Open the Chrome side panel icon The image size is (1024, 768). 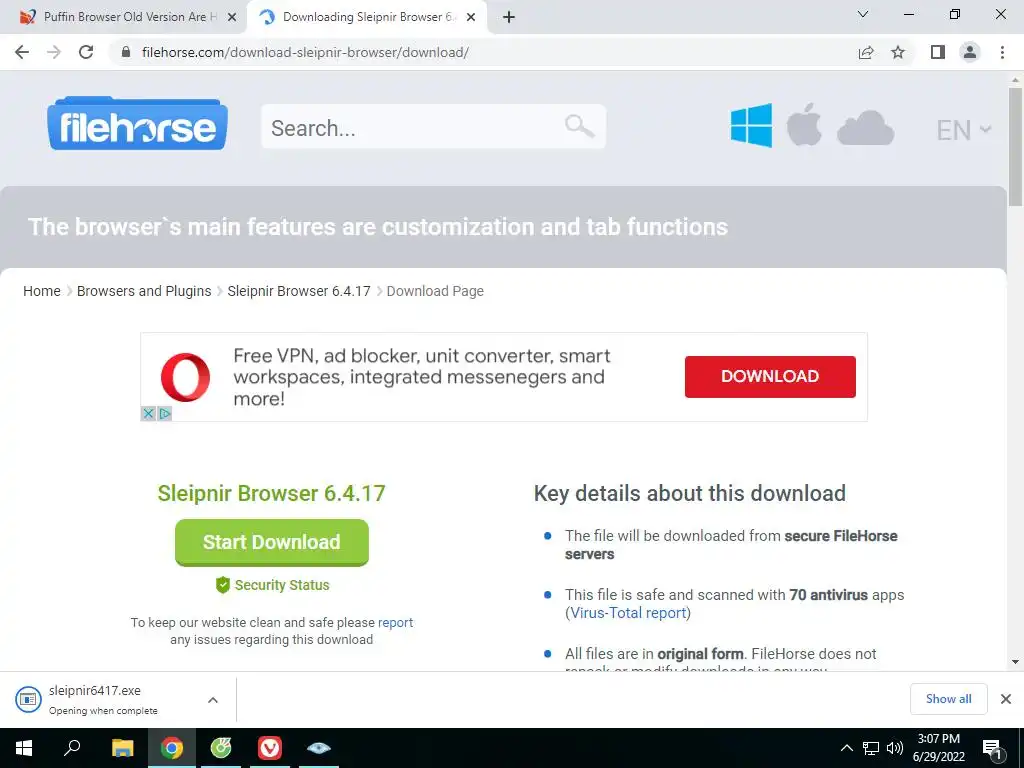[x=938, y=52]
